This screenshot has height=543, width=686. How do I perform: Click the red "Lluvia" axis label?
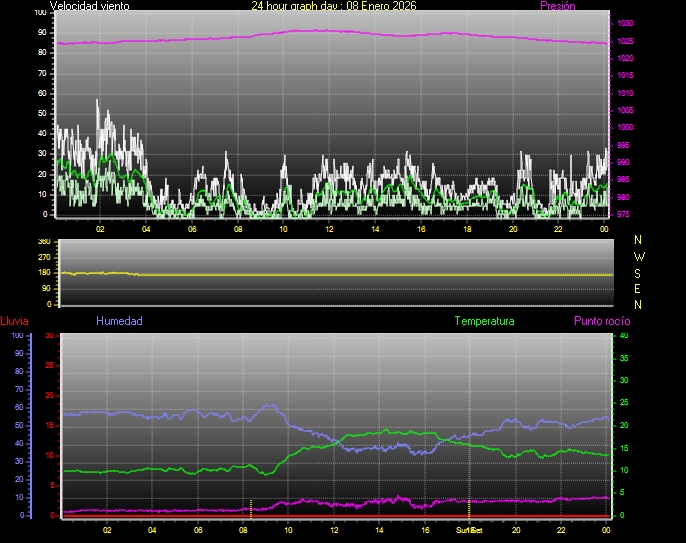14,321
